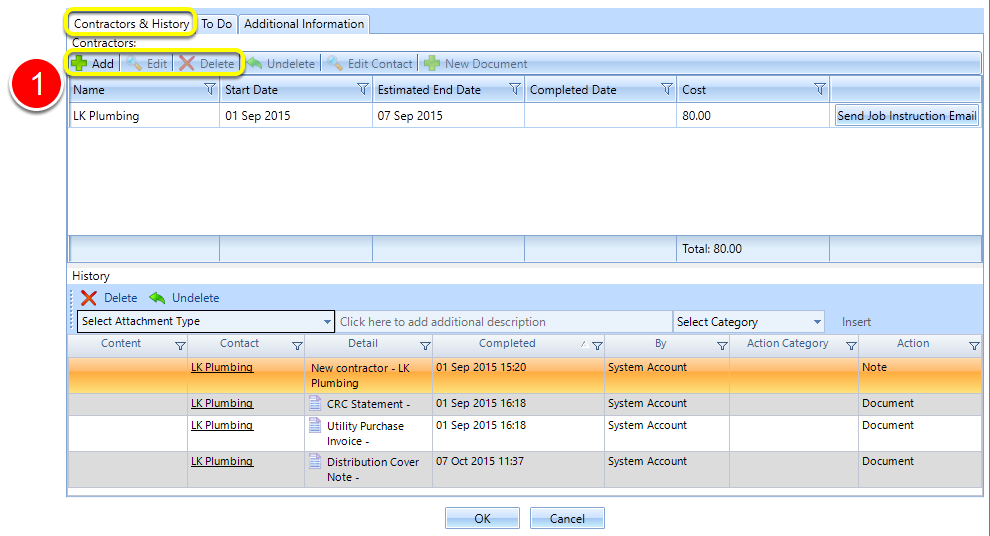Select the 'New contractor - LK Plumbing' detail
The image size is (990, 536).
361,375
